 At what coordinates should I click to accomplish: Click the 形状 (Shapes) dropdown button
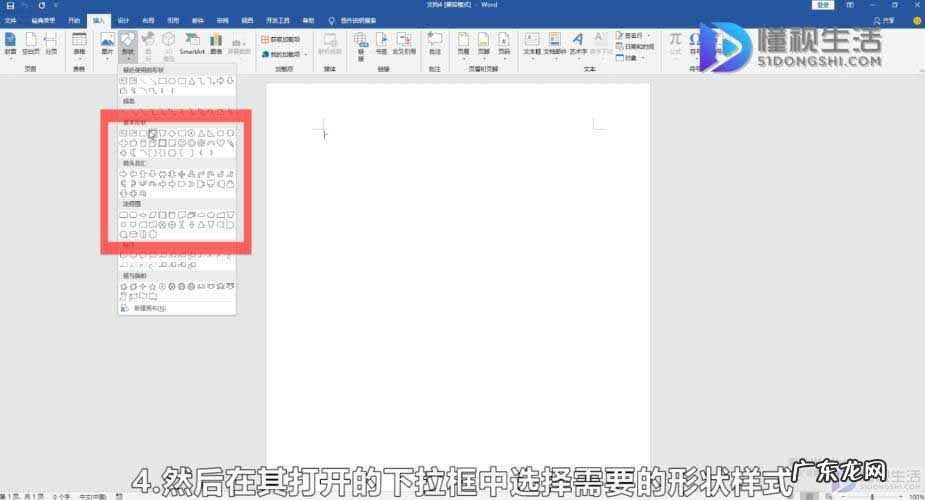[128, 45]
